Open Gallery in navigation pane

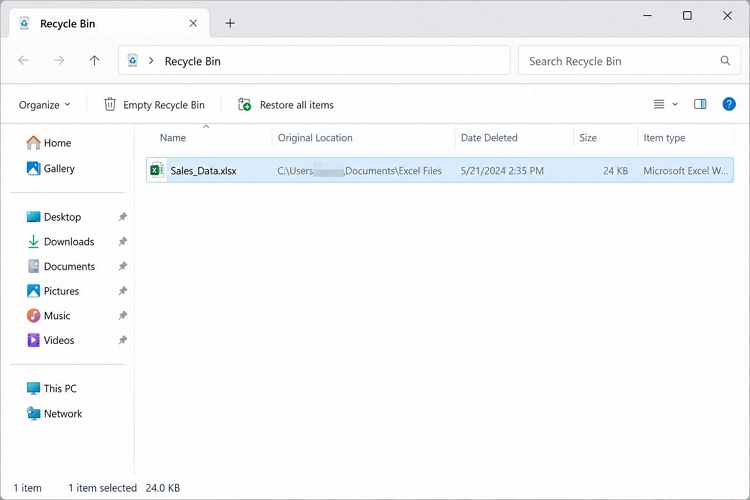point(51,168)
